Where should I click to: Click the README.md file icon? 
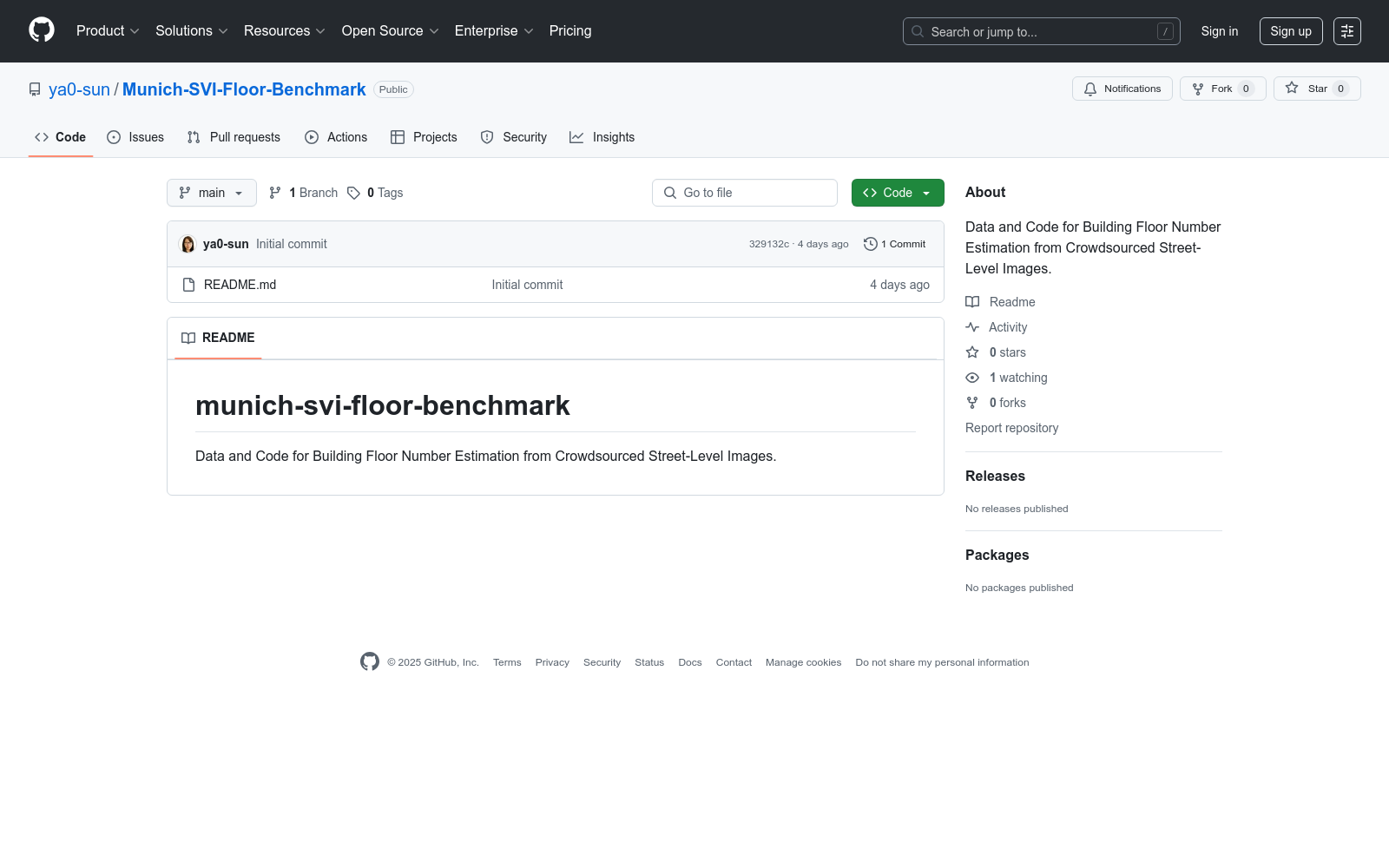click(188, 285)
